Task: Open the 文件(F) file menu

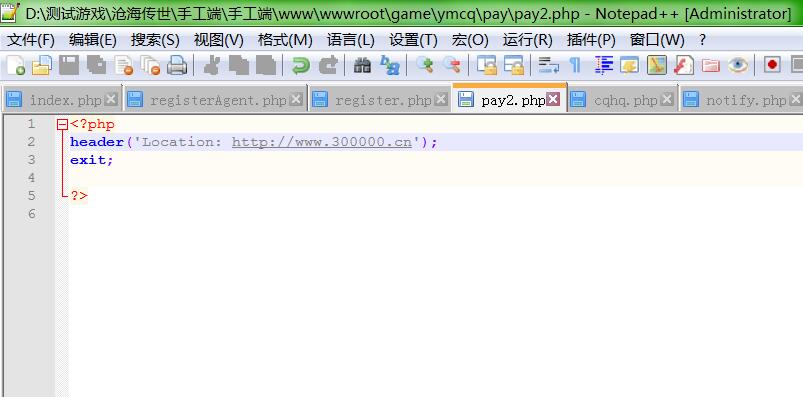Action: [x=30, y=39]
